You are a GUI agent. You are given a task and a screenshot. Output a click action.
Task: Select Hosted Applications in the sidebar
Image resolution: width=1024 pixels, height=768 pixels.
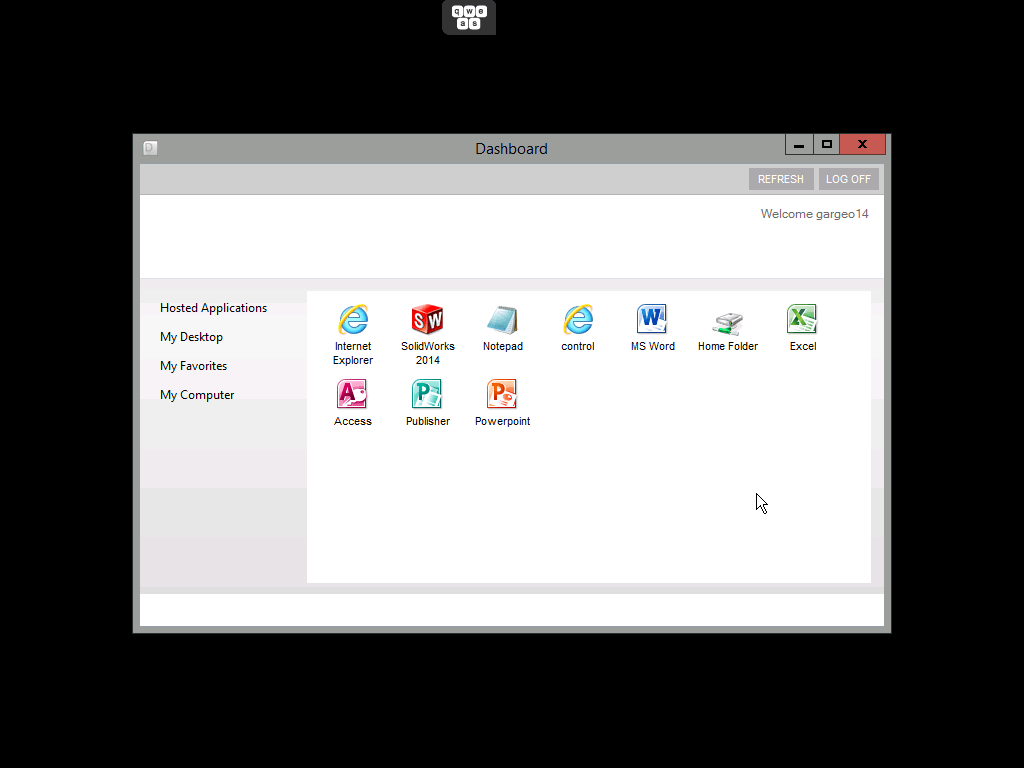[x=214, y=308]
